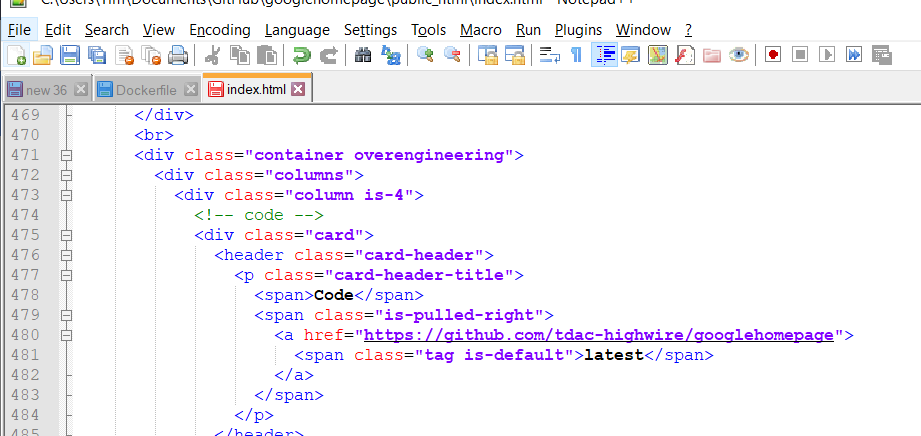
Task: Switch to the Dockerfile tab
Action: point(146,90)
